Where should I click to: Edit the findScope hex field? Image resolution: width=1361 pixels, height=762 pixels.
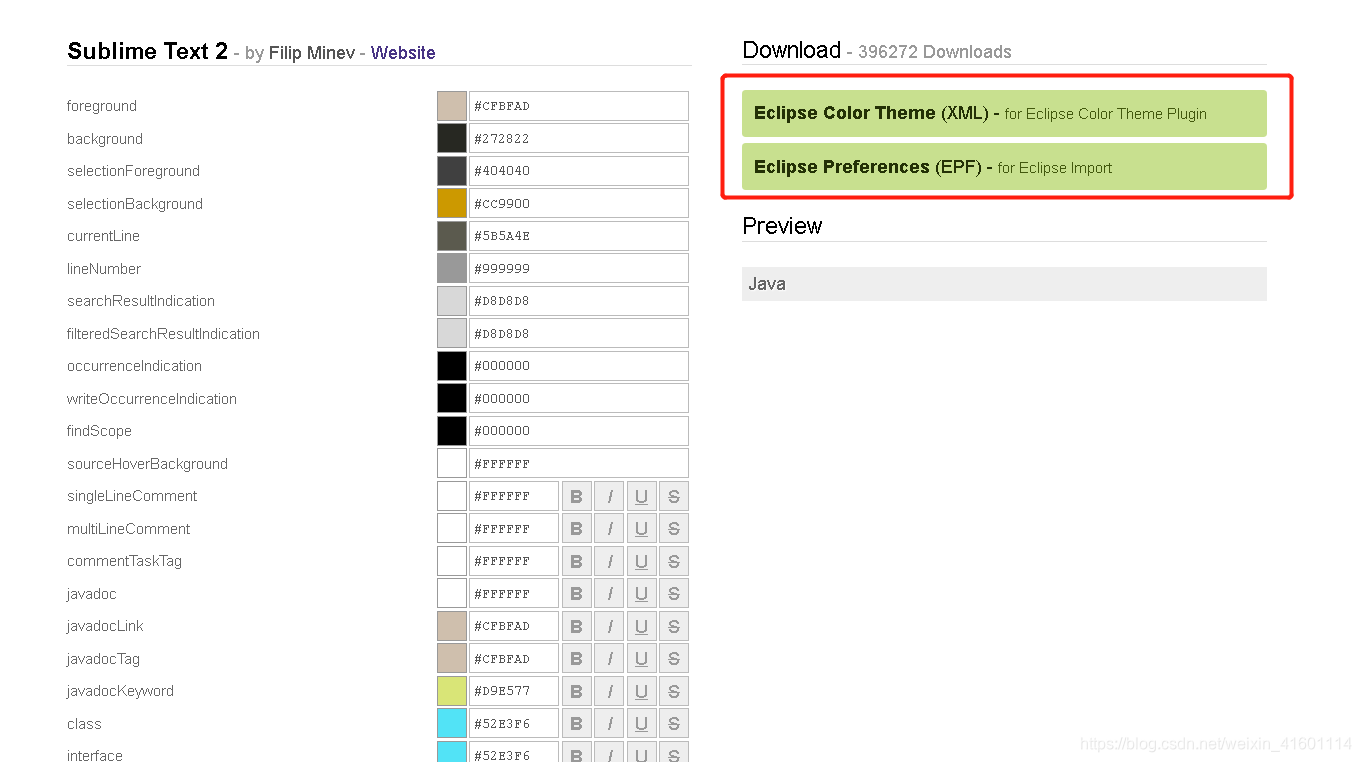(x=579, y=431)
